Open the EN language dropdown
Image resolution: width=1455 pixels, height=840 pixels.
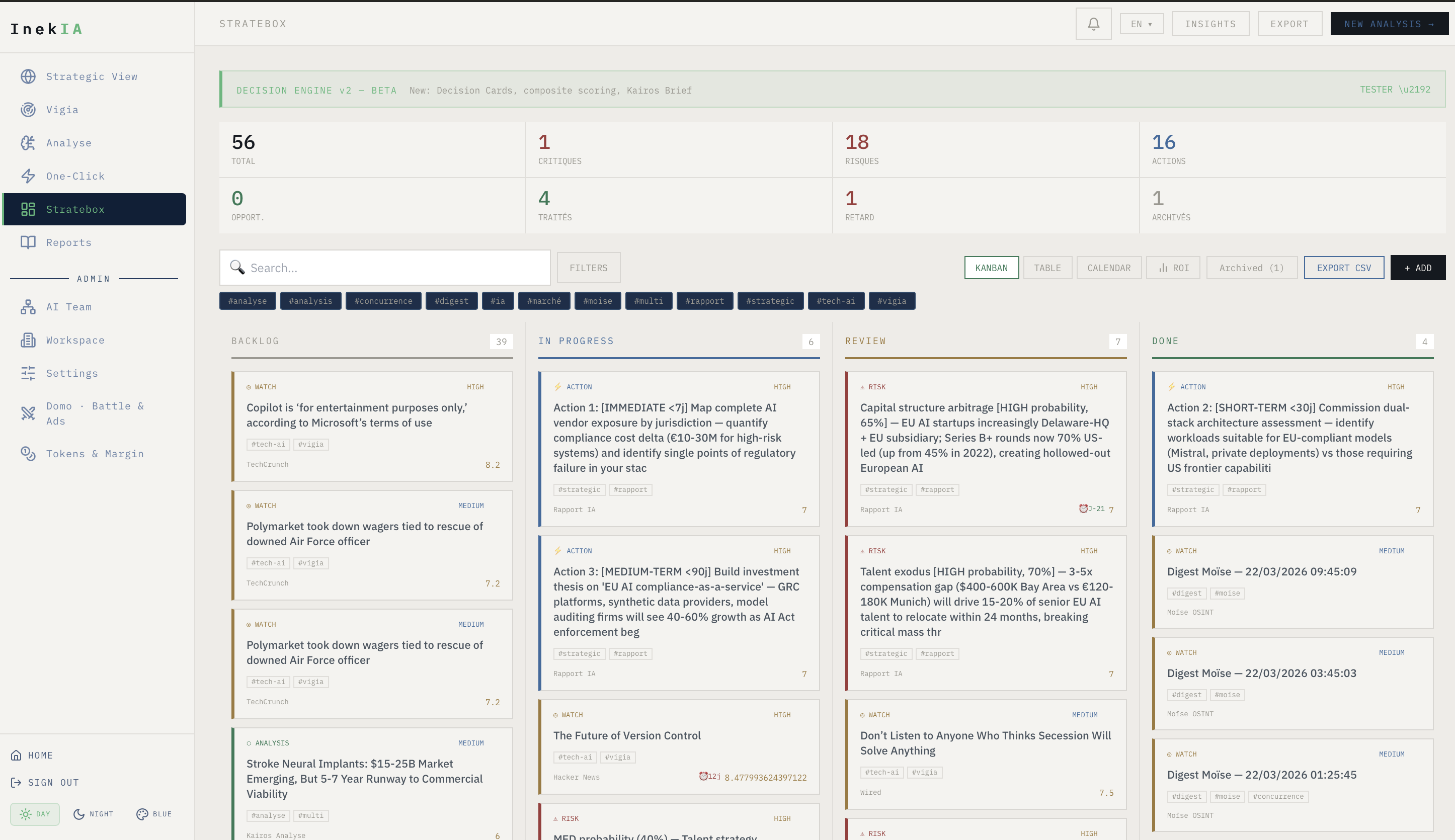click(1141, 24)
